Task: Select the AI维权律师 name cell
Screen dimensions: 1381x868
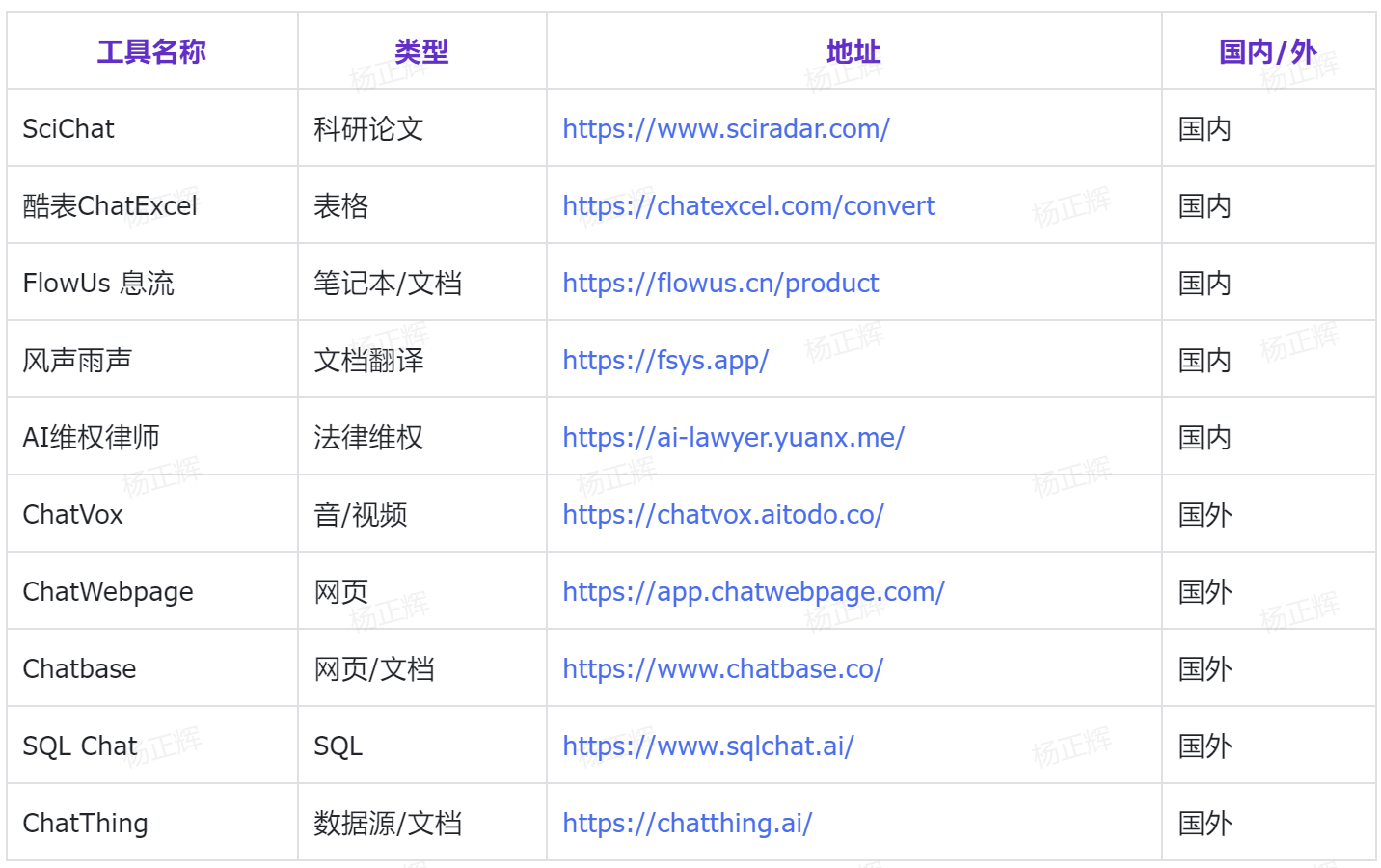Action: coord(92,437)
